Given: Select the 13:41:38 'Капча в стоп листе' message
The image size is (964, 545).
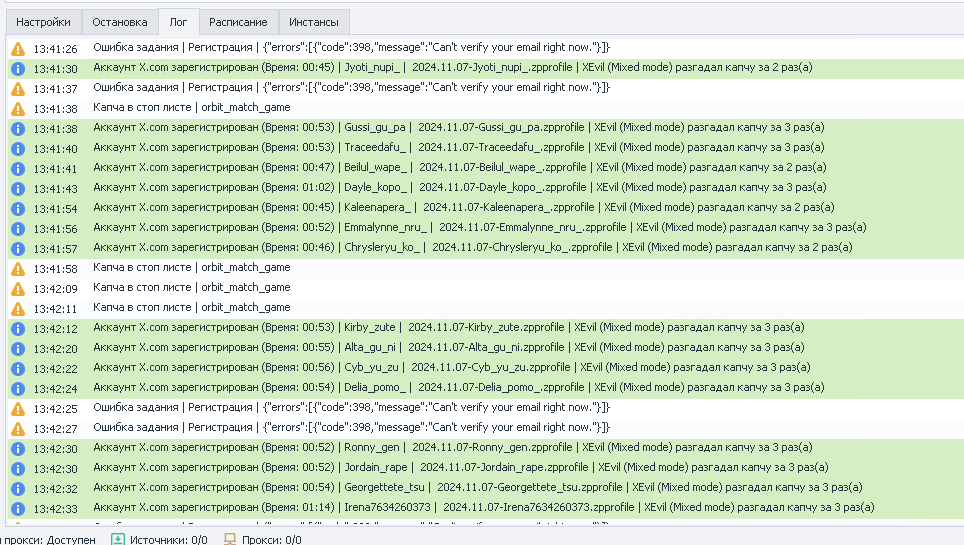Looking at the screenshot, I should pyautogui.click(x=192, y=108).
